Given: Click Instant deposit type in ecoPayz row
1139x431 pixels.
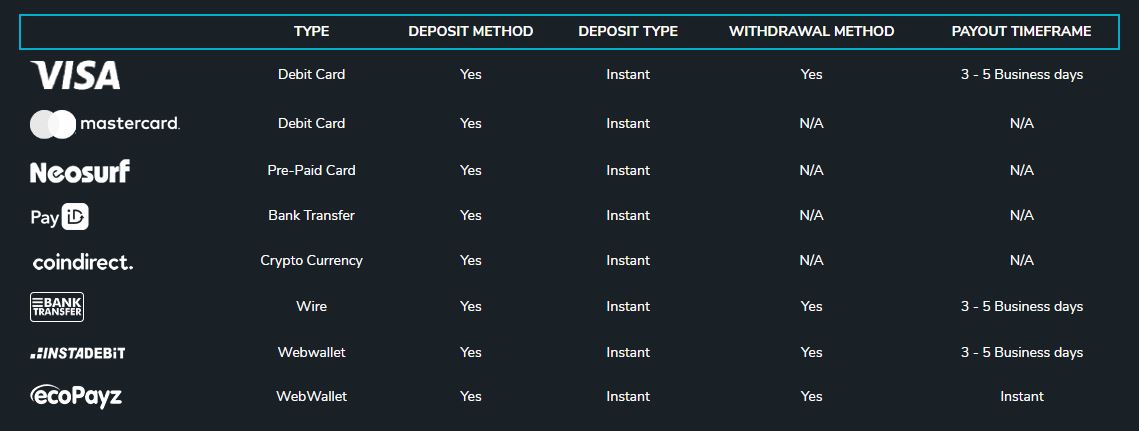Looking at the screenshot, I should point(628,396).
